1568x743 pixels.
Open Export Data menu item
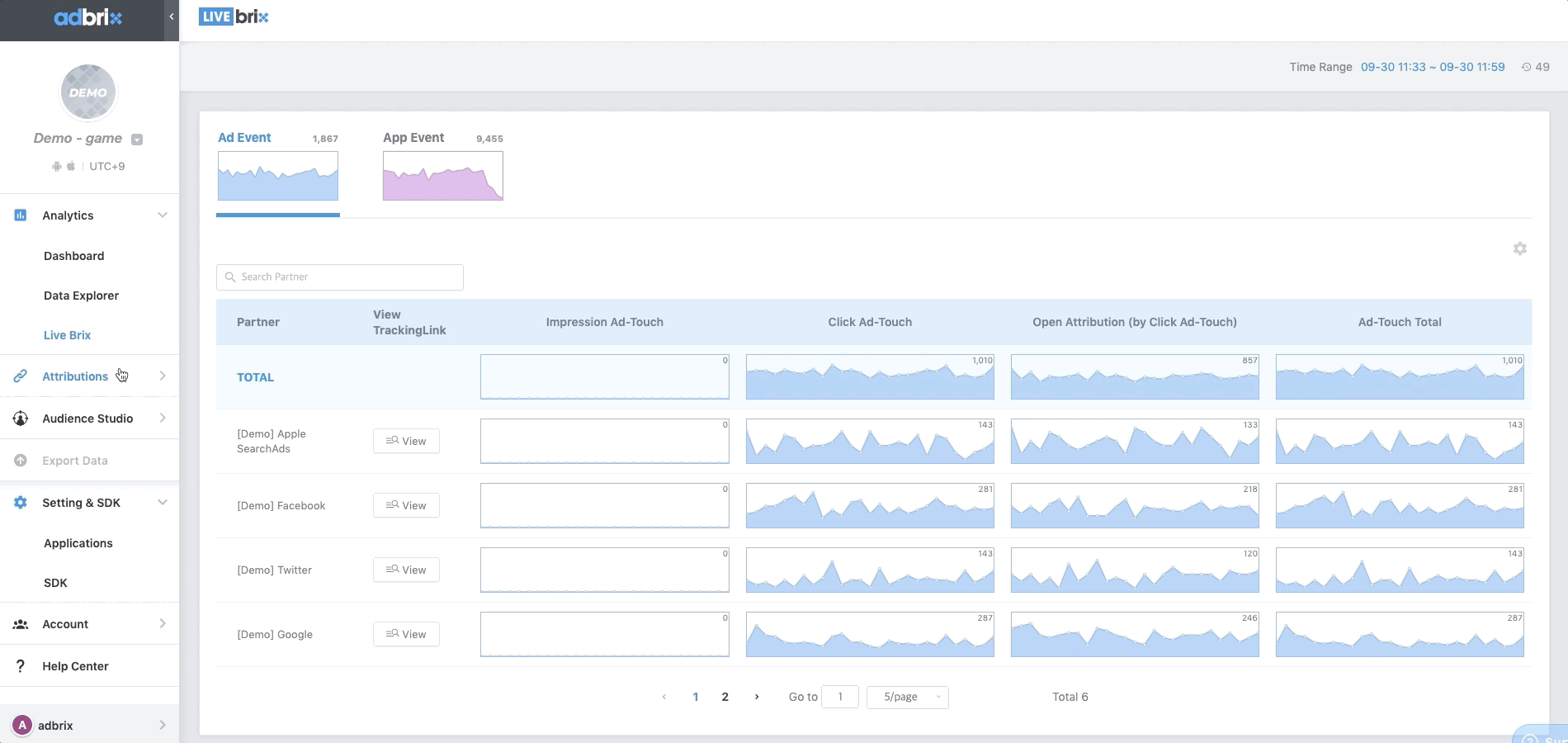(75, 461)
